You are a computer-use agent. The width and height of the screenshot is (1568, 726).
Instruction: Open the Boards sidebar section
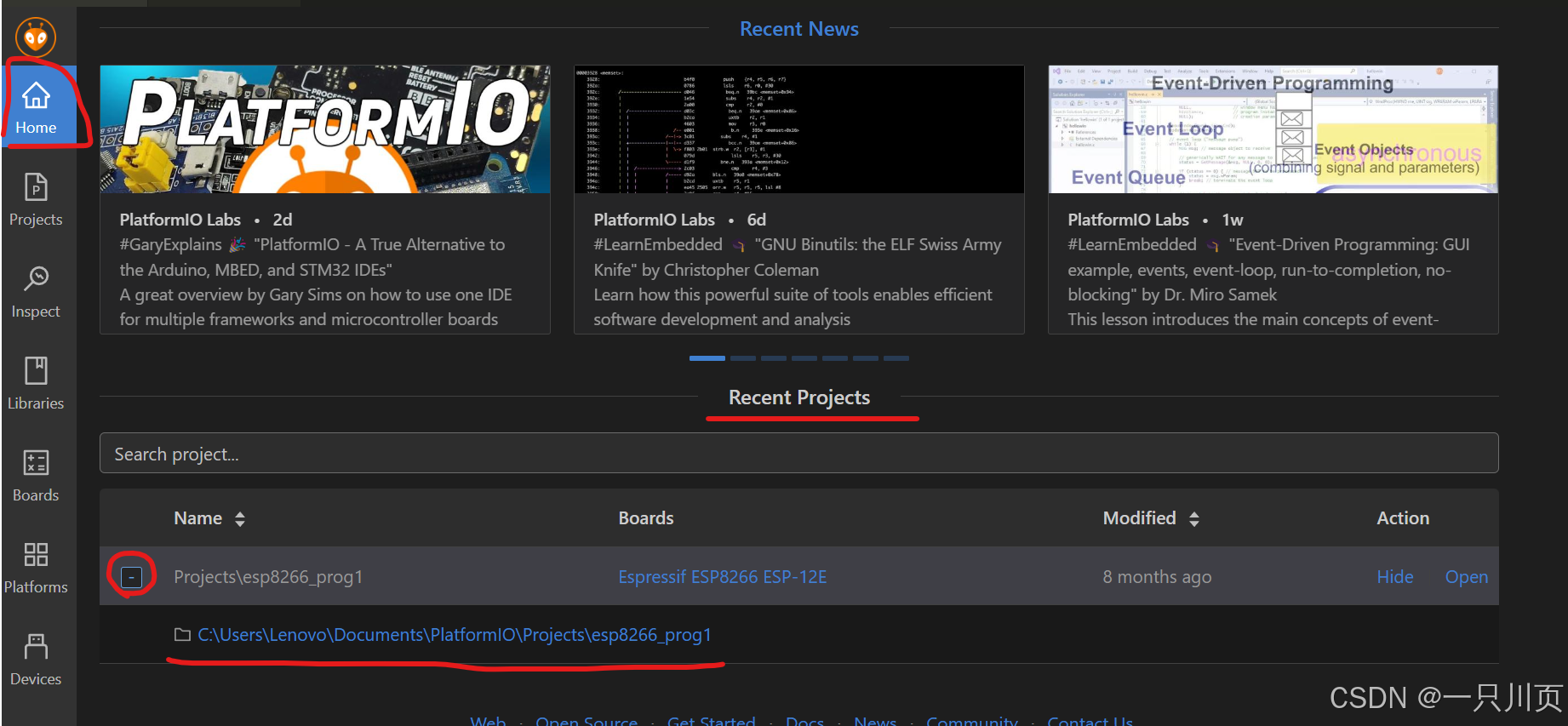[x=36, y=476]
